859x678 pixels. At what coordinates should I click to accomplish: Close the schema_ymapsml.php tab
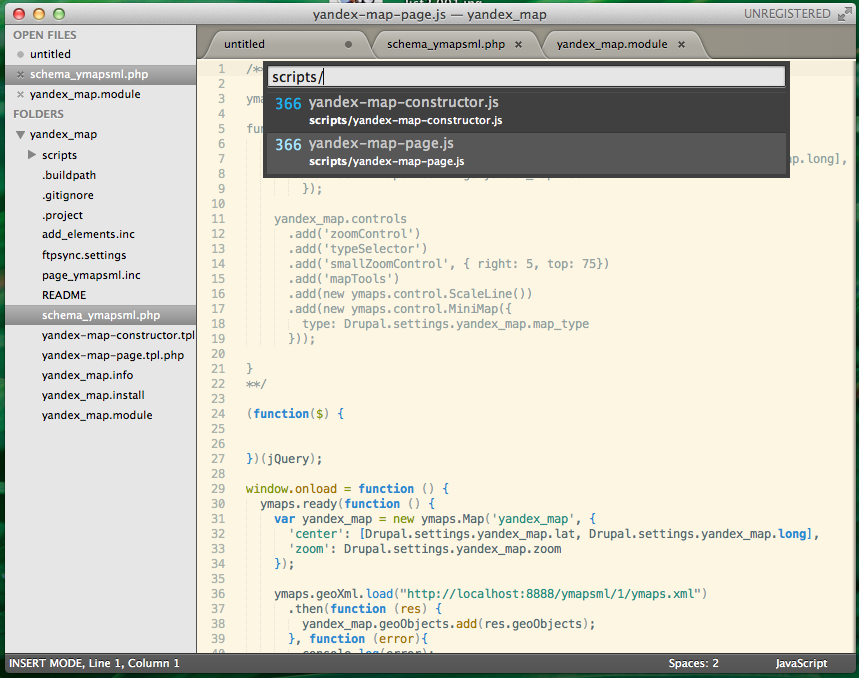click(x=518, y=44)
